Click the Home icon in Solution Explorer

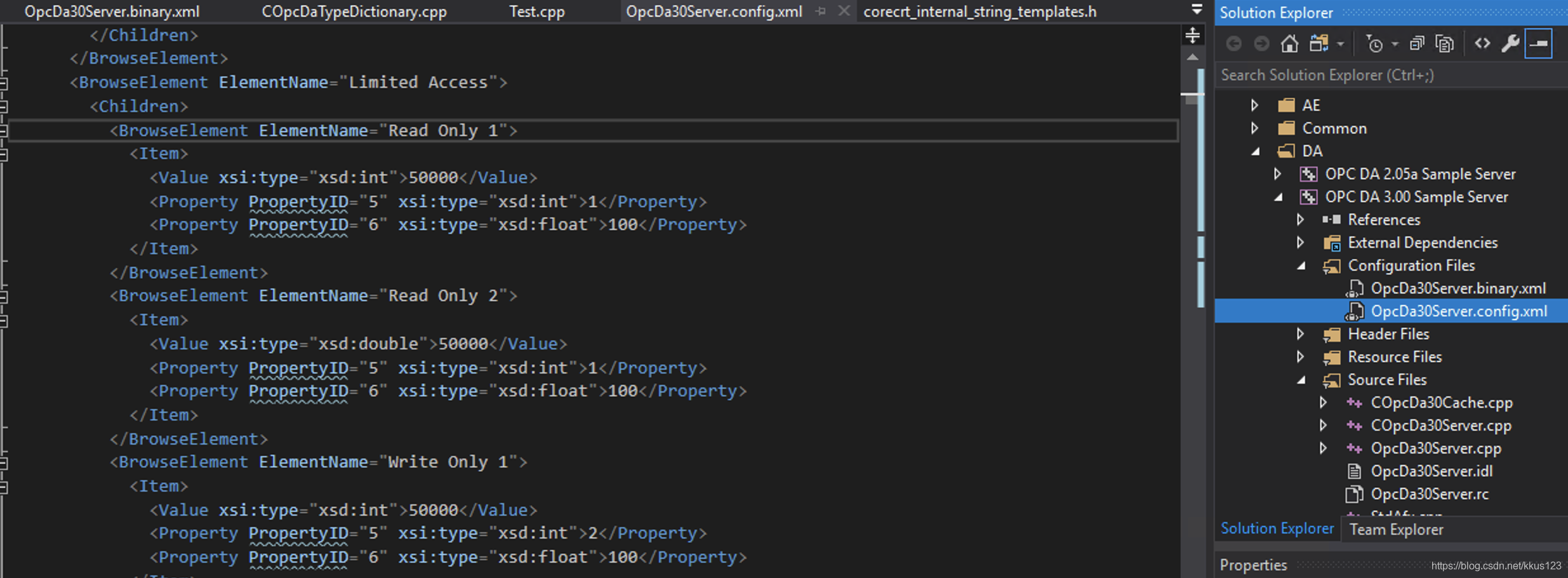click(1289, 43)
